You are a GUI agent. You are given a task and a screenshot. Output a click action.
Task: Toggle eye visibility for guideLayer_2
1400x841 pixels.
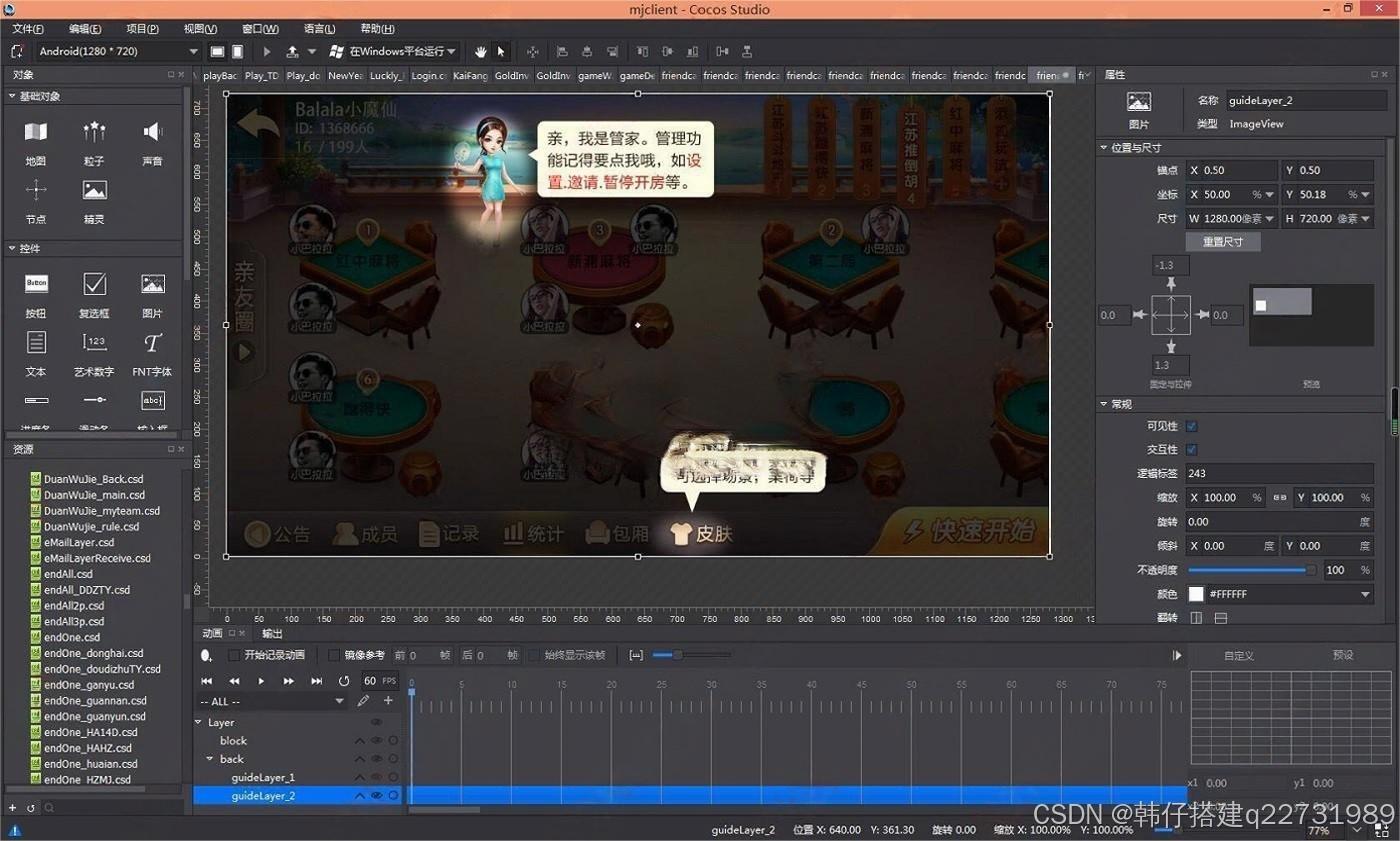click(377, 796)
